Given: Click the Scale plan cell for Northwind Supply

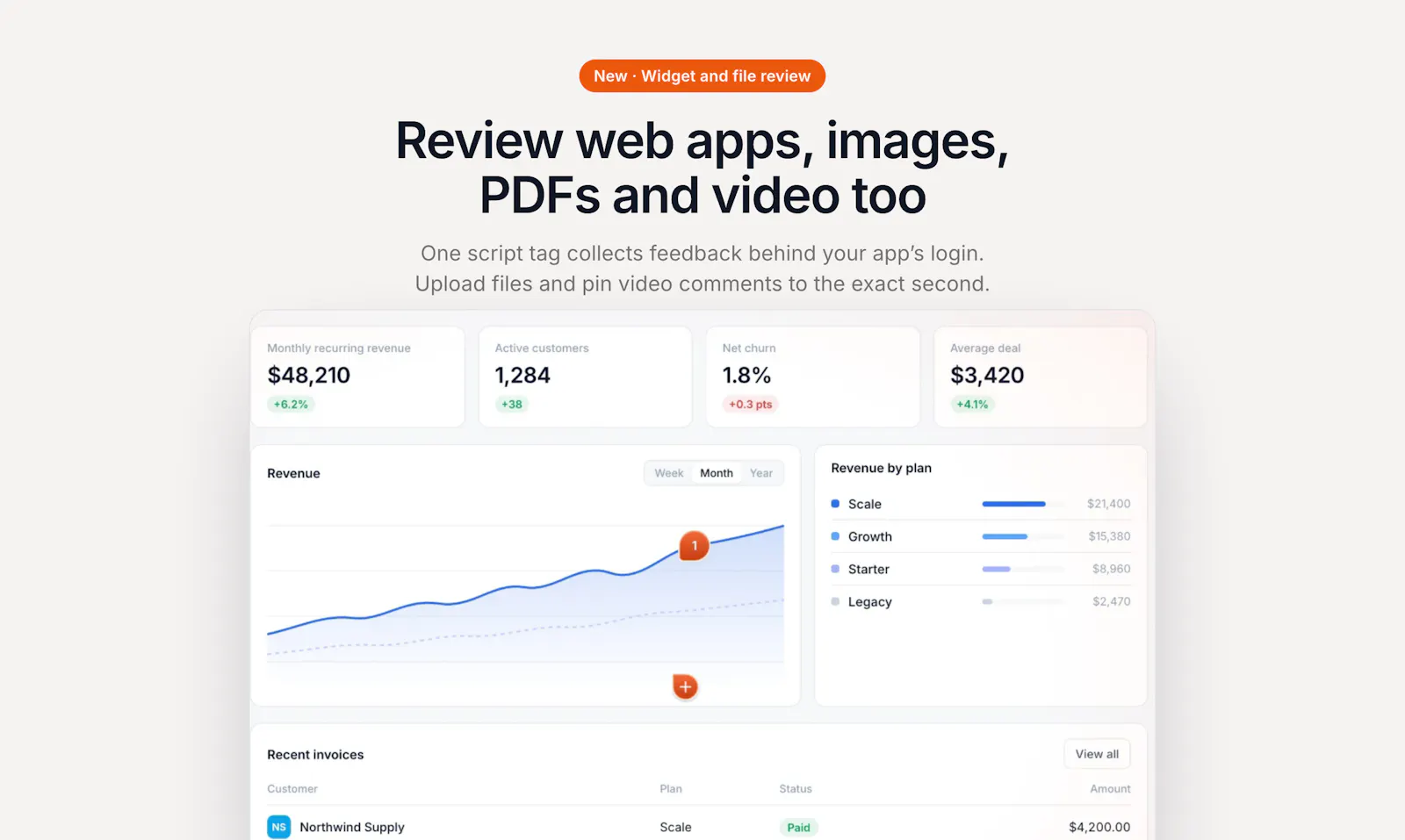Looking at the screenshot, I should pos(675,827).
